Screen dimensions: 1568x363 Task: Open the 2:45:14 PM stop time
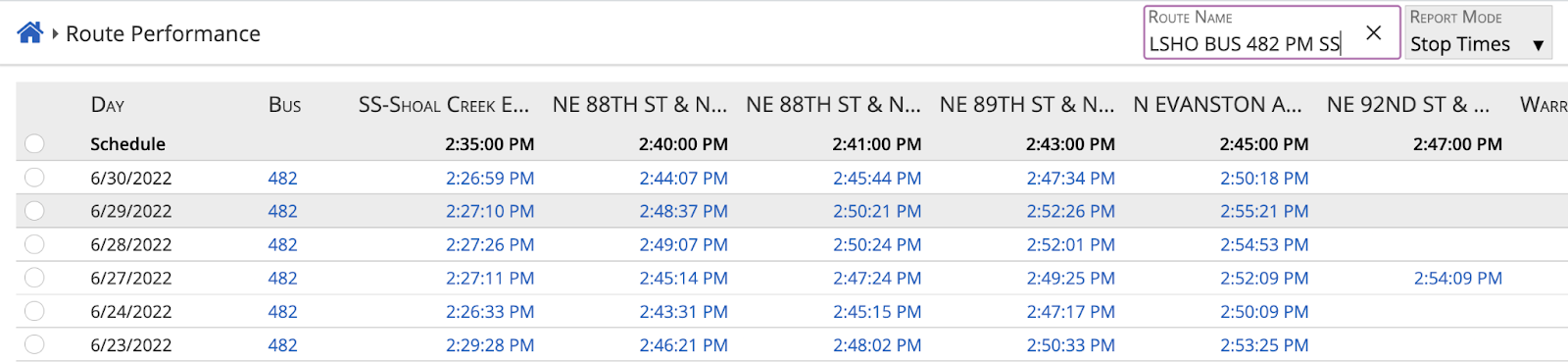[x=684, y=279]
